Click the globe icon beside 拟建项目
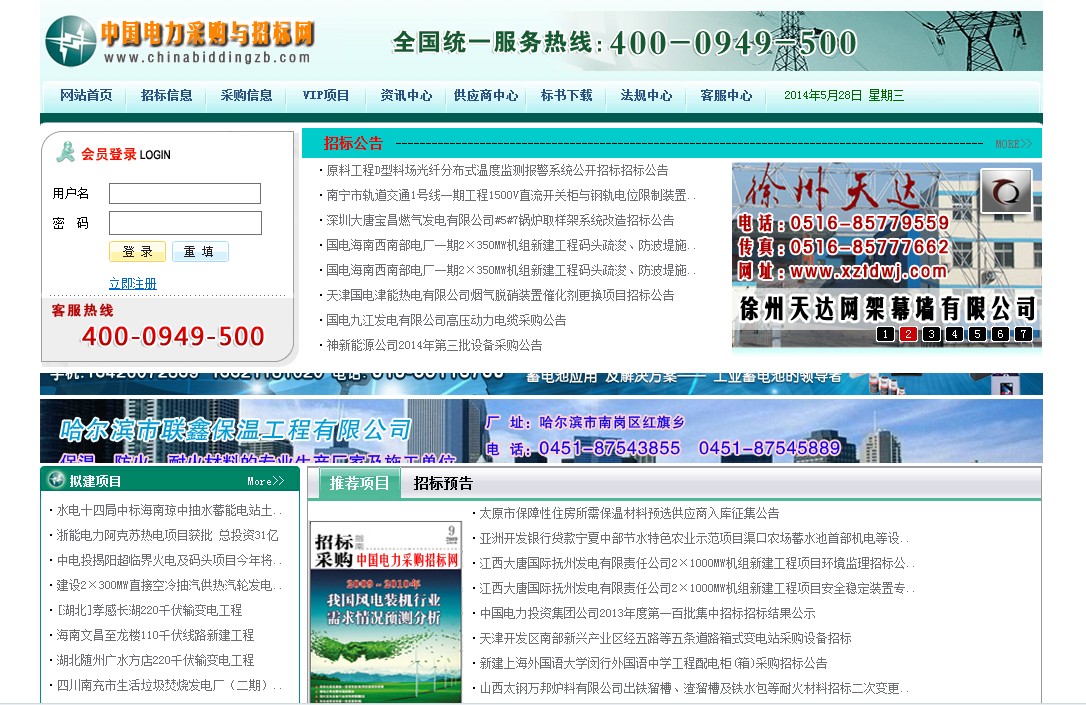 tap(55, 479)
